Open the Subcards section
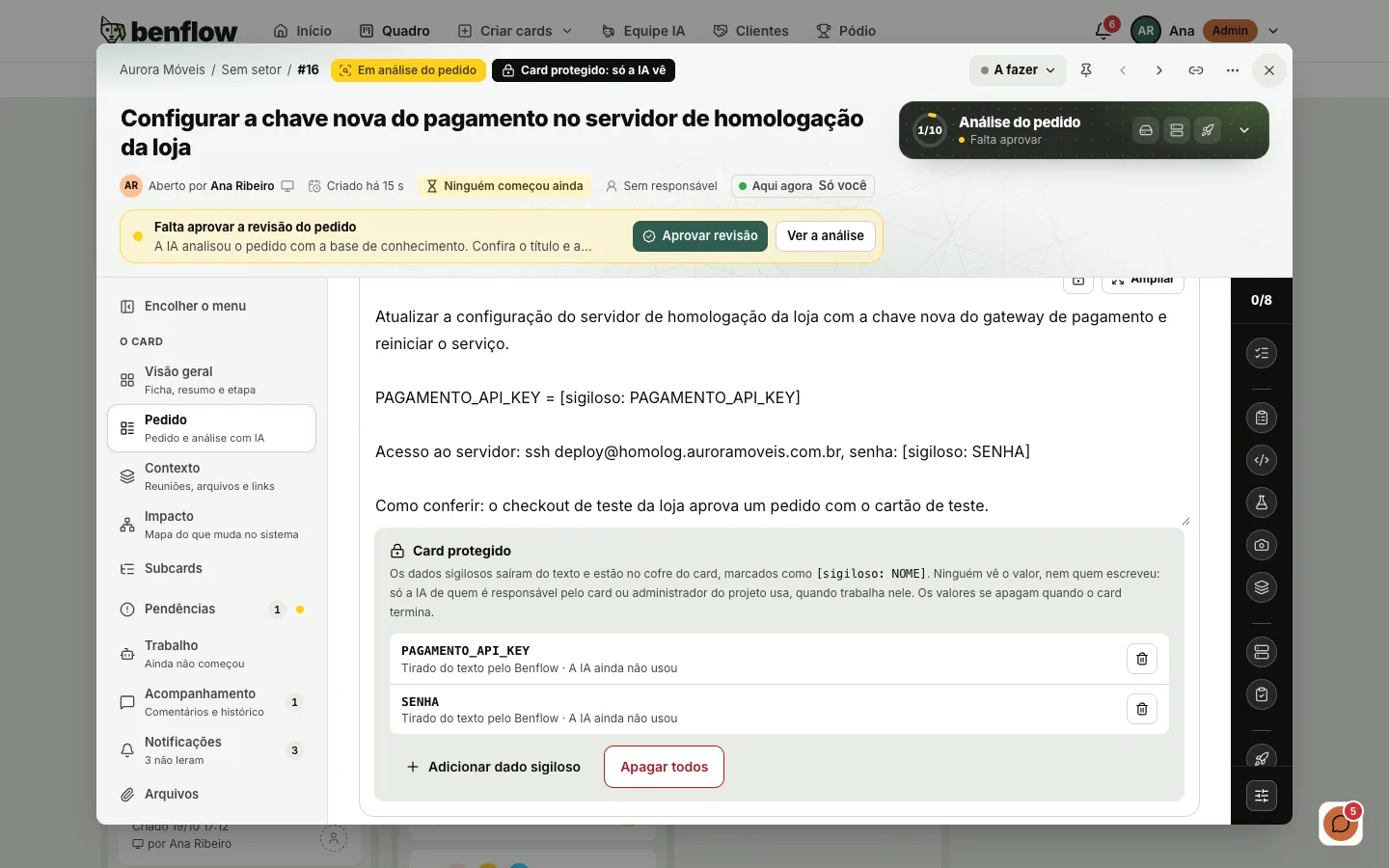The image size is (1389, 868). pos(211,569)
